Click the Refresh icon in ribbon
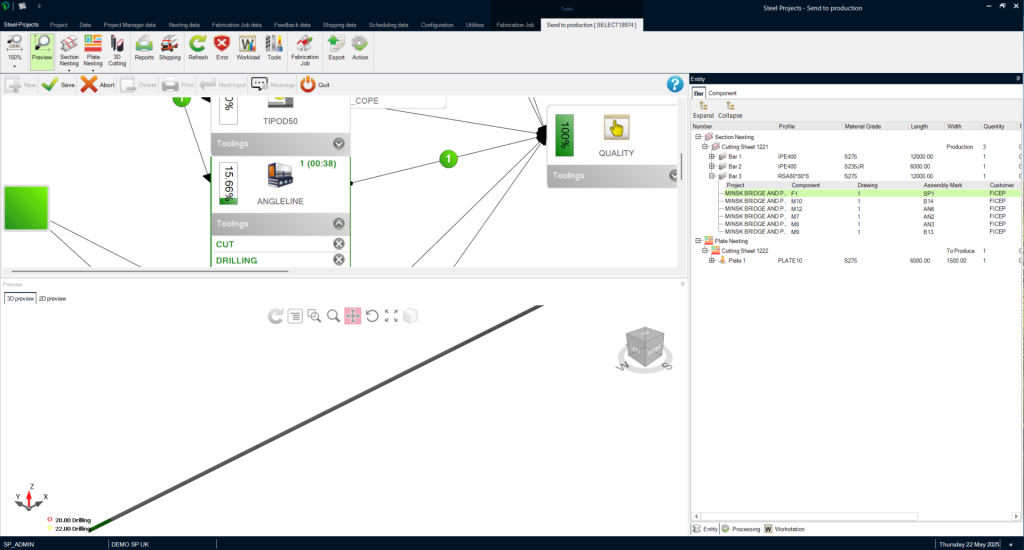 point(198,47)
